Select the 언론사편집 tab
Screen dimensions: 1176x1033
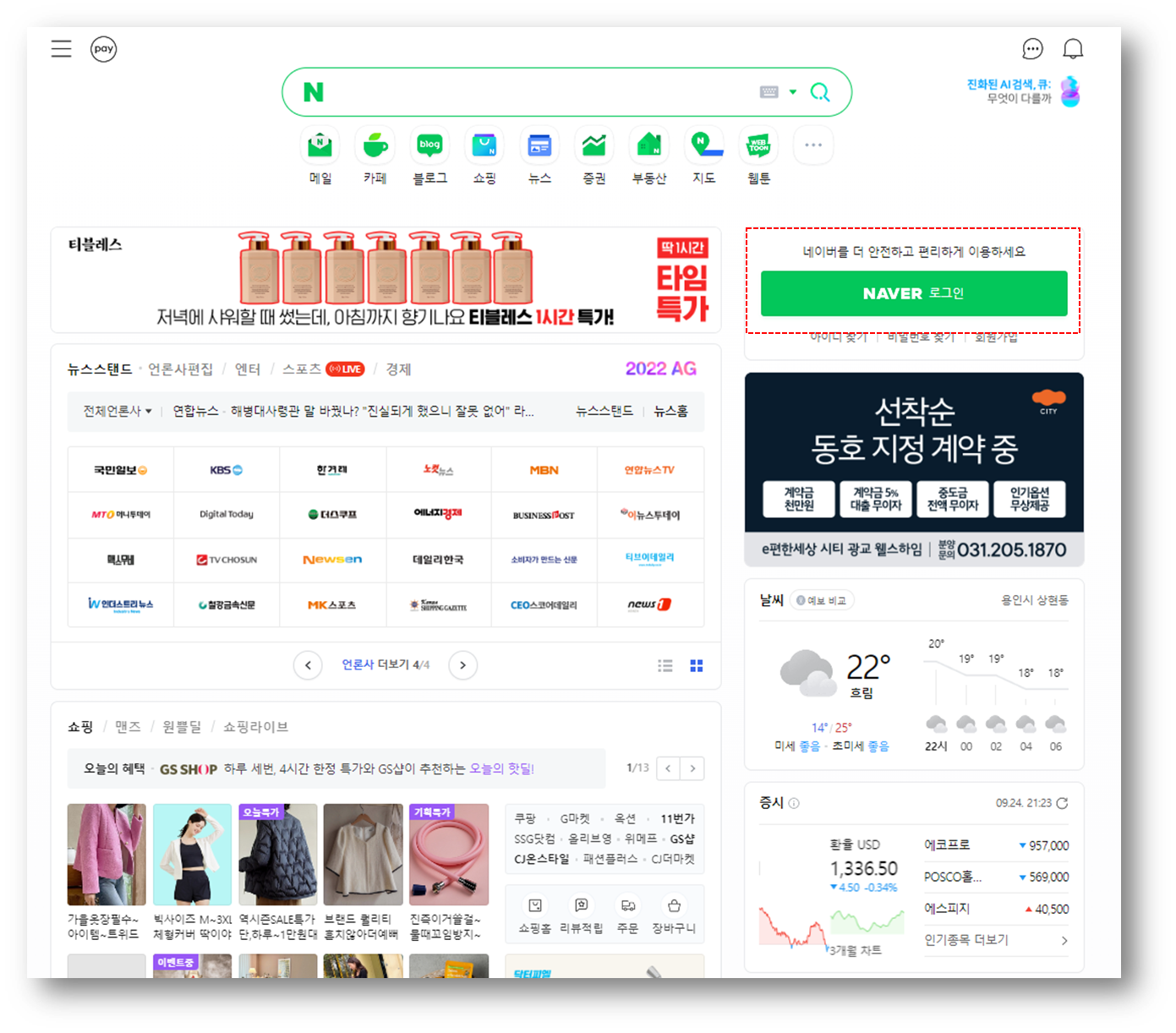(x=180, y=369)
